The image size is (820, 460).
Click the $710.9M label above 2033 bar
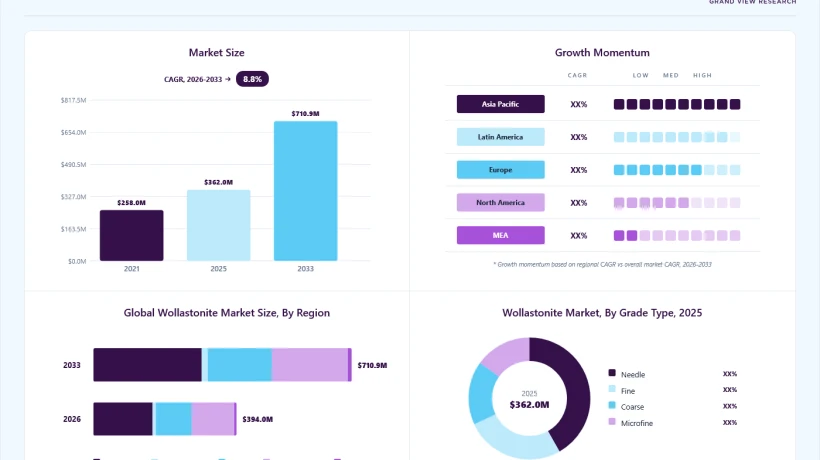(x=305, y=113)
